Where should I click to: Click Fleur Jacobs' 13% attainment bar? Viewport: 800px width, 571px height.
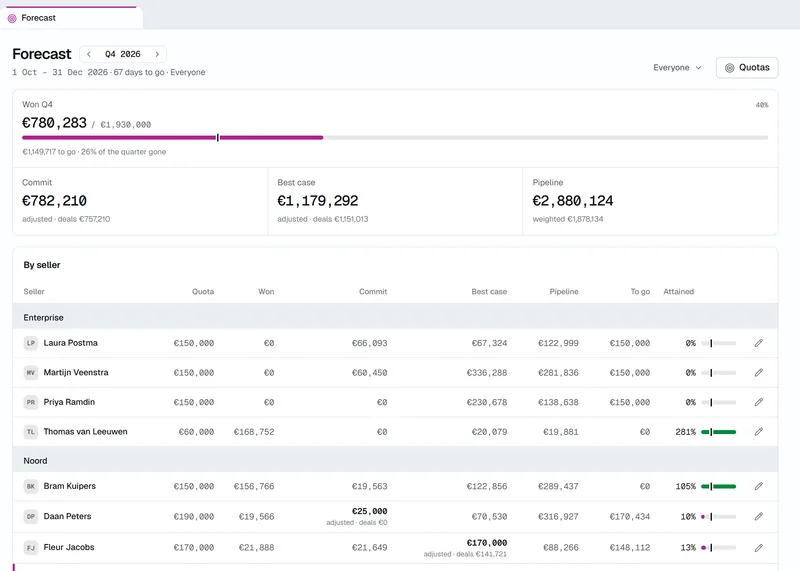[718, 548]
